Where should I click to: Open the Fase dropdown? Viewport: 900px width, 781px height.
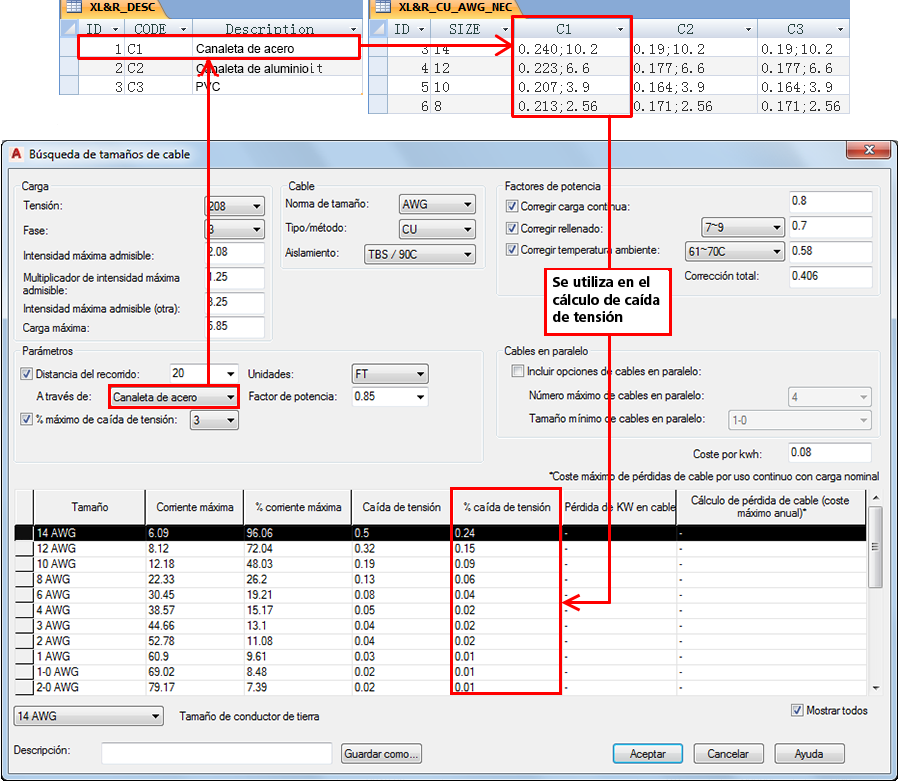[256, 230]
